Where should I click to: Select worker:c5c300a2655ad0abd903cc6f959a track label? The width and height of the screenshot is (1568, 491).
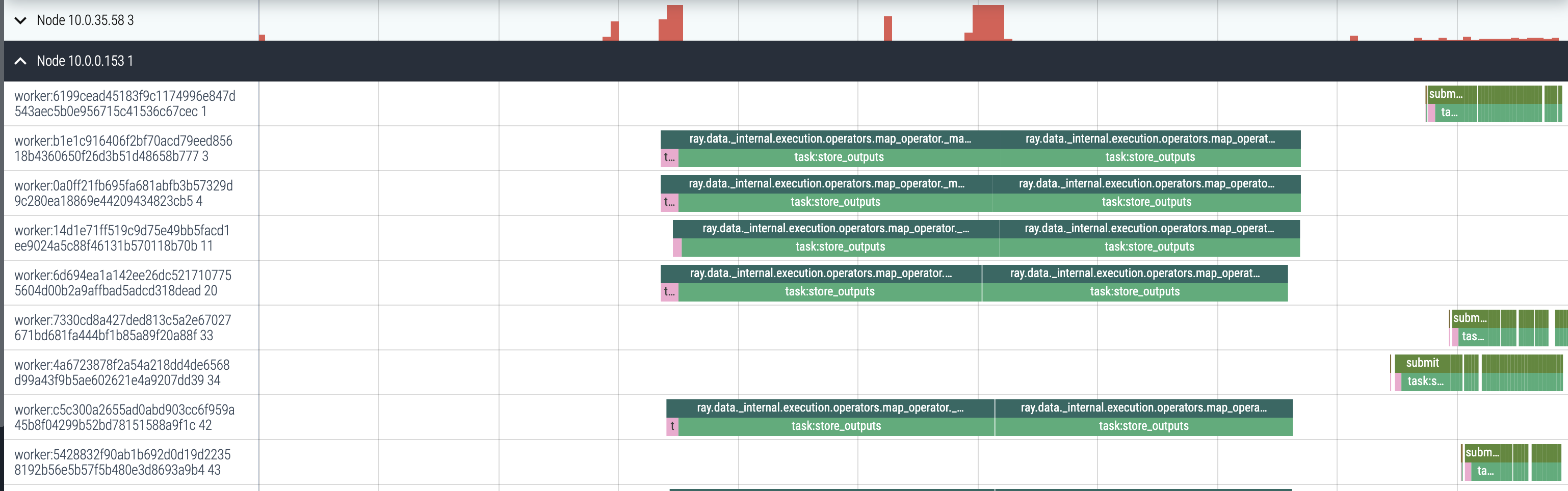click(124, 417)
